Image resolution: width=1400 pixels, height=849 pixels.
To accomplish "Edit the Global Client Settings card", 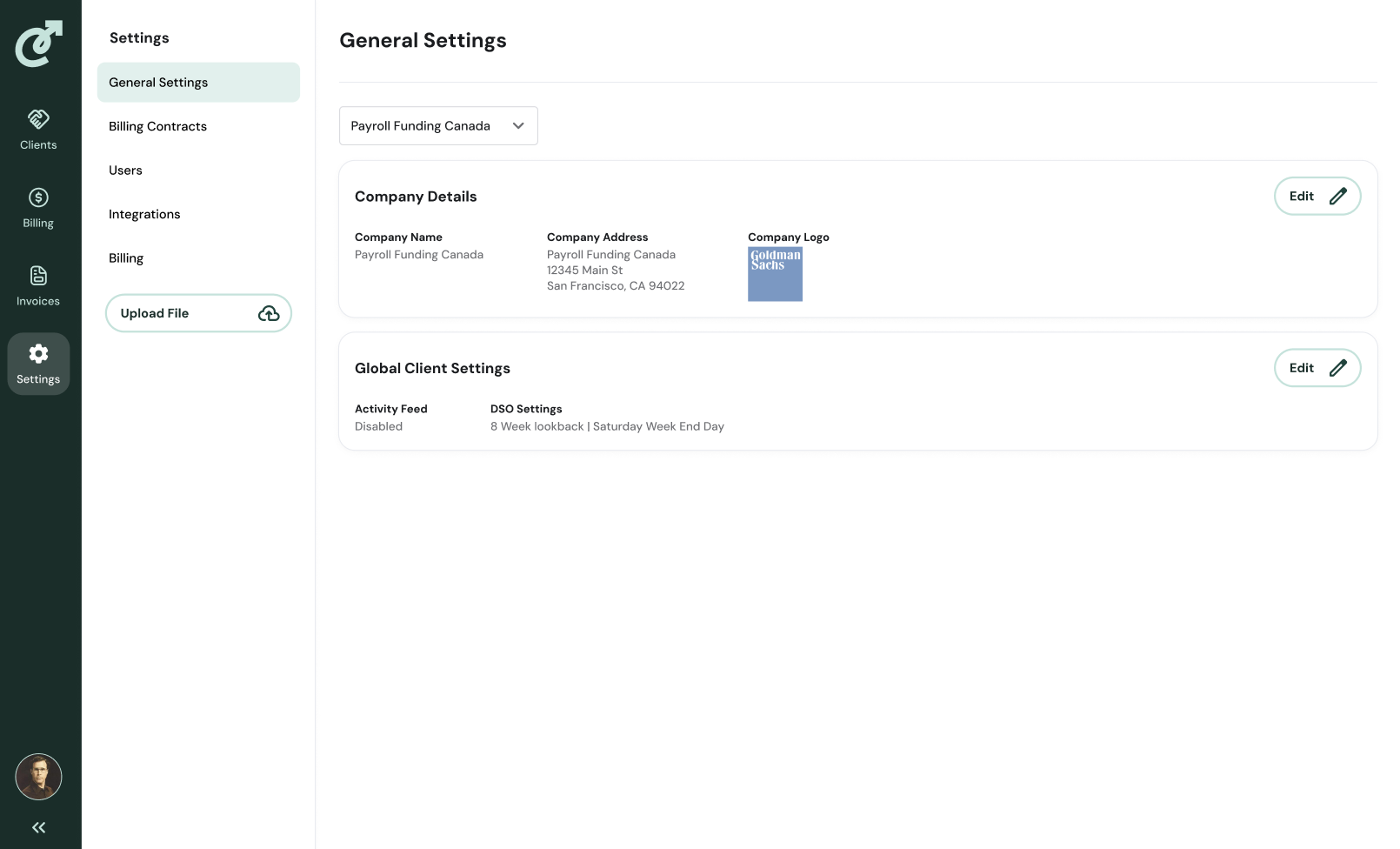I will 1317,368.
